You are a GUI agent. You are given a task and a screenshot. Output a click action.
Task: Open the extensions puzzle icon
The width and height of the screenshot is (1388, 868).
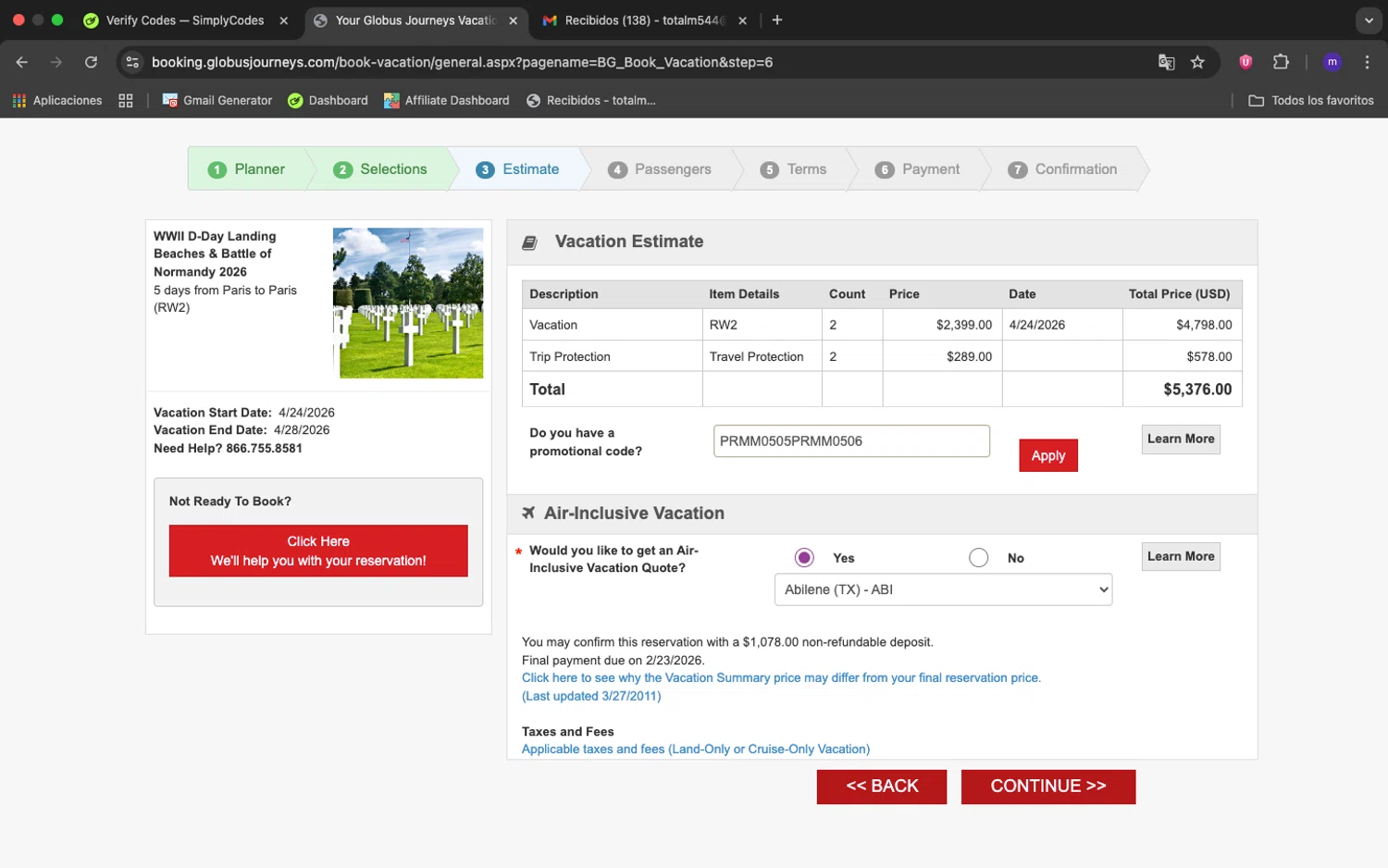click(x=1281, y=62)
